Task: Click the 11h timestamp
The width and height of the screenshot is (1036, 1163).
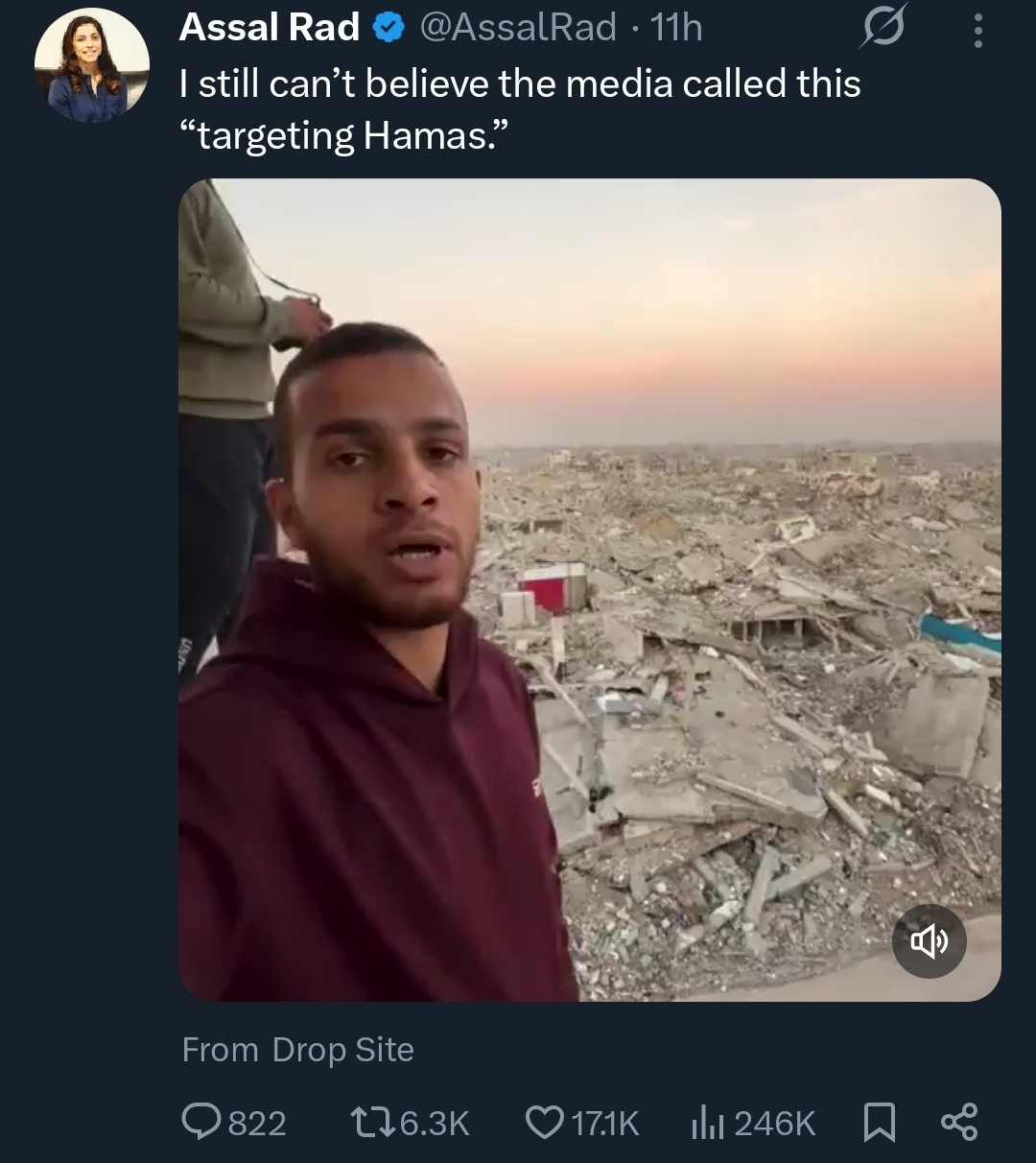Action: (676, 29)
